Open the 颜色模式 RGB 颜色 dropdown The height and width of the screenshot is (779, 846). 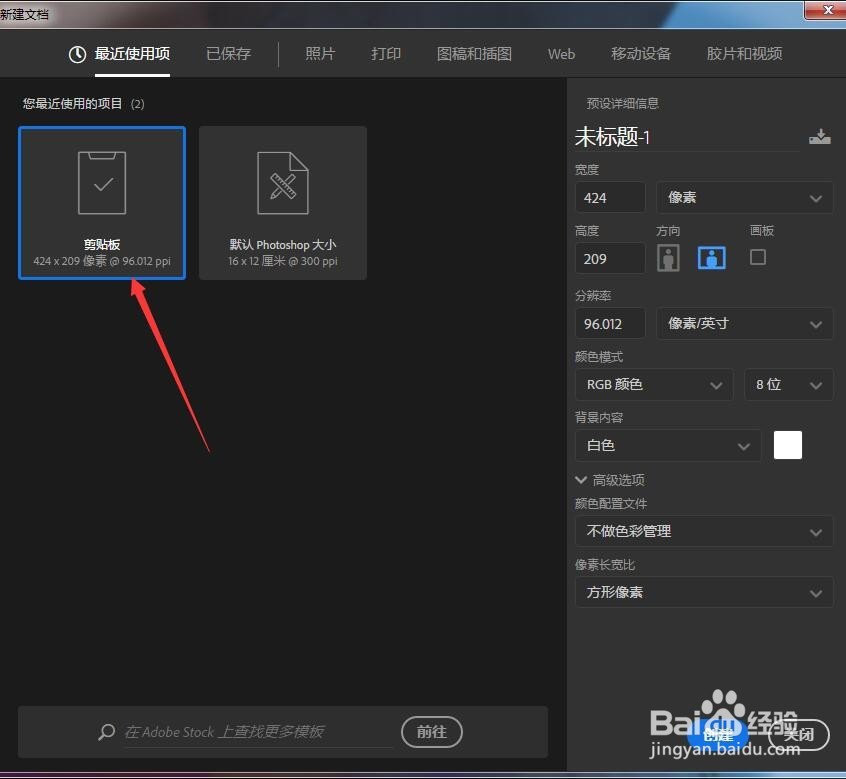[x=653, y=384]
